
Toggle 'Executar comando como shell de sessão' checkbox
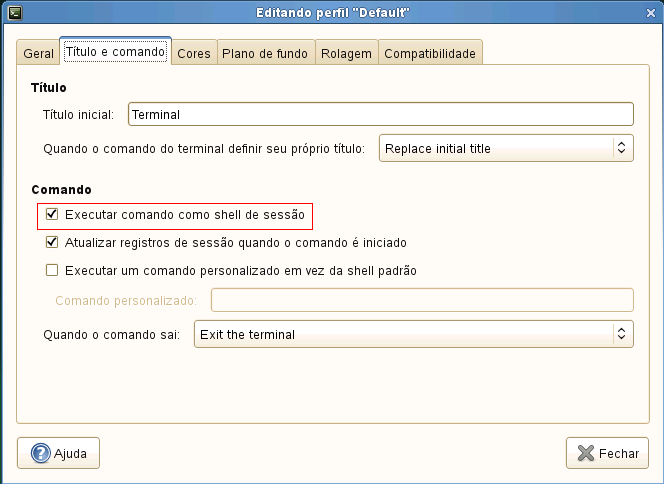coord(52,214)
